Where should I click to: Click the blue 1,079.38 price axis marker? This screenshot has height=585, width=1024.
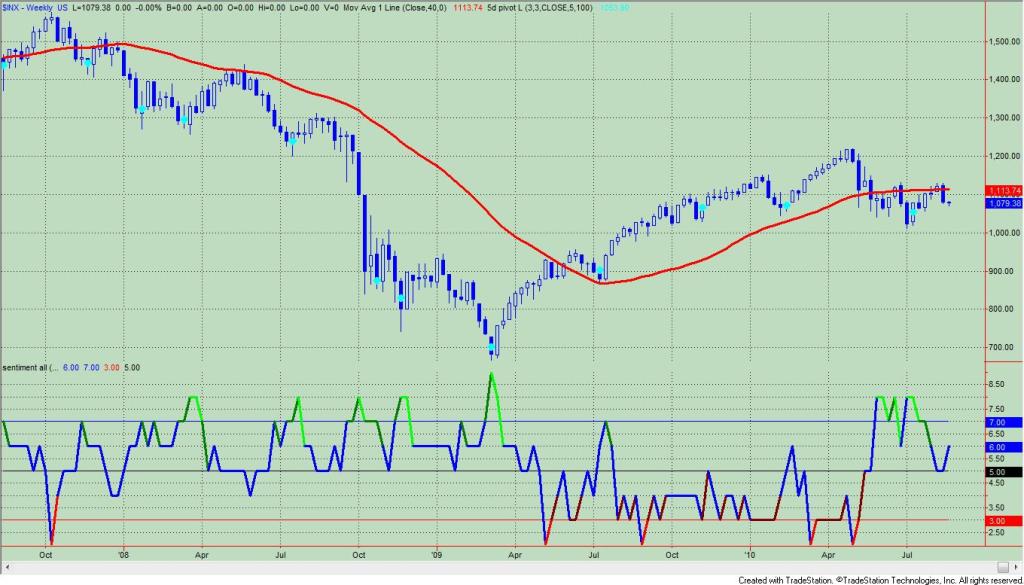(x=1004, y=203)
